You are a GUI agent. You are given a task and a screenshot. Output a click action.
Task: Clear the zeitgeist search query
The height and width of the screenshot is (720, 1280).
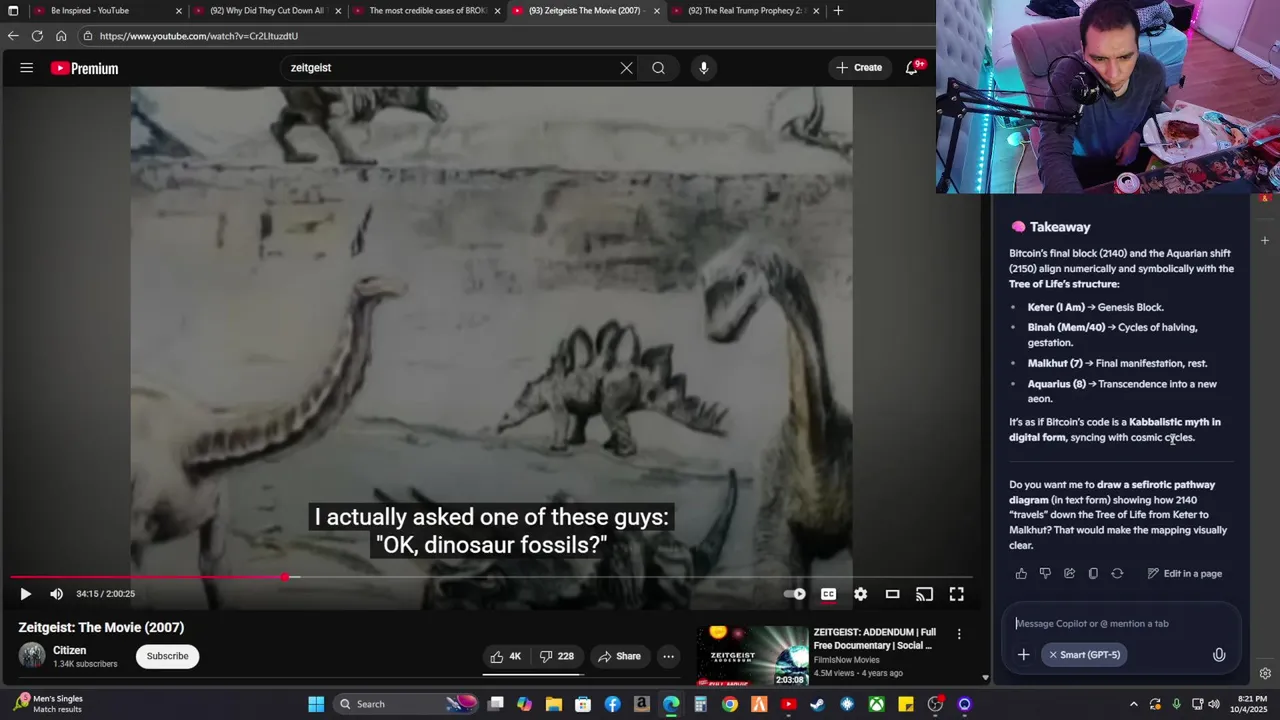pos(626,68)
